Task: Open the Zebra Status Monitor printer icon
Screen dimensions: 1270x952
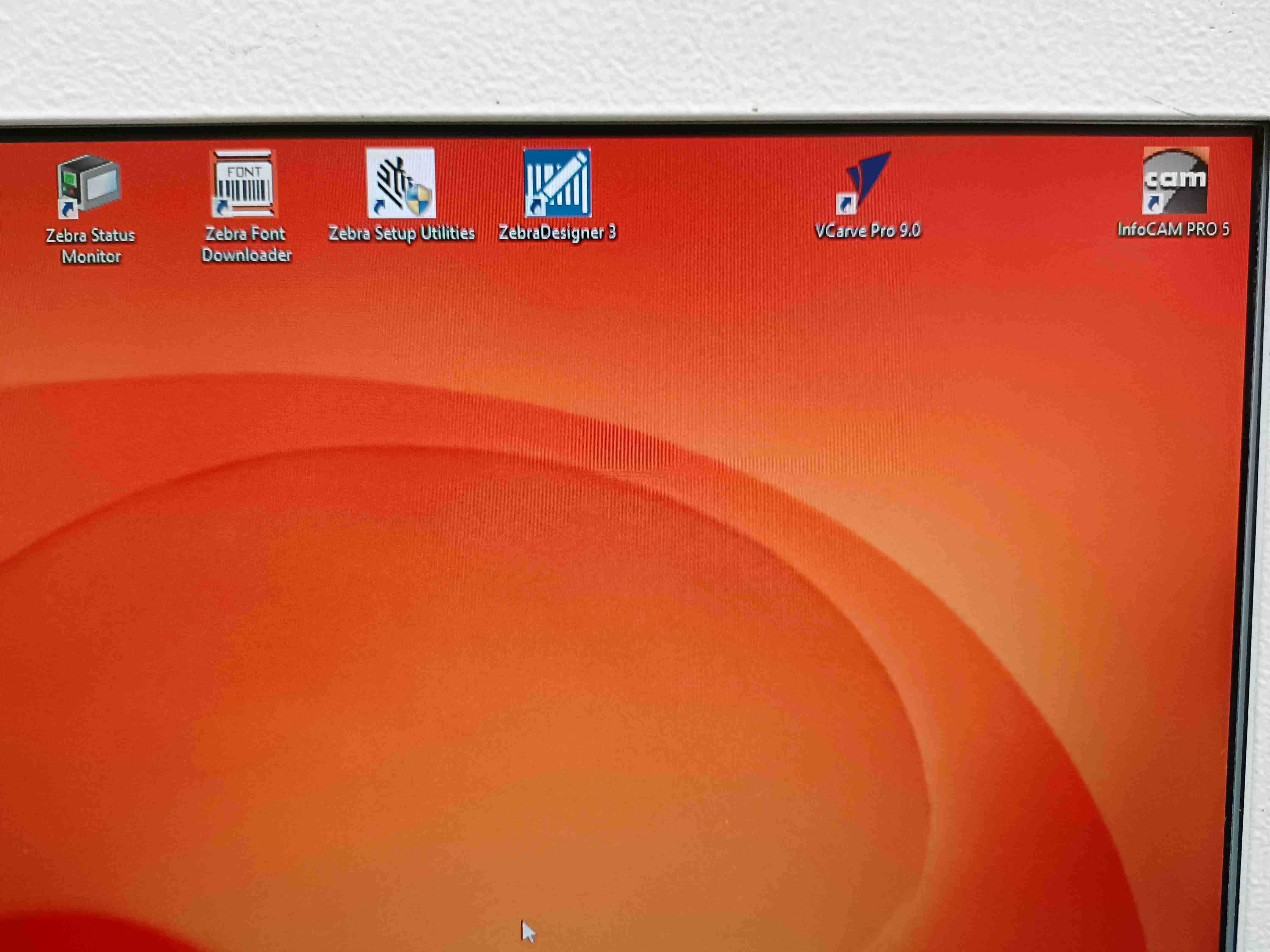Action: tap(89, 186)
